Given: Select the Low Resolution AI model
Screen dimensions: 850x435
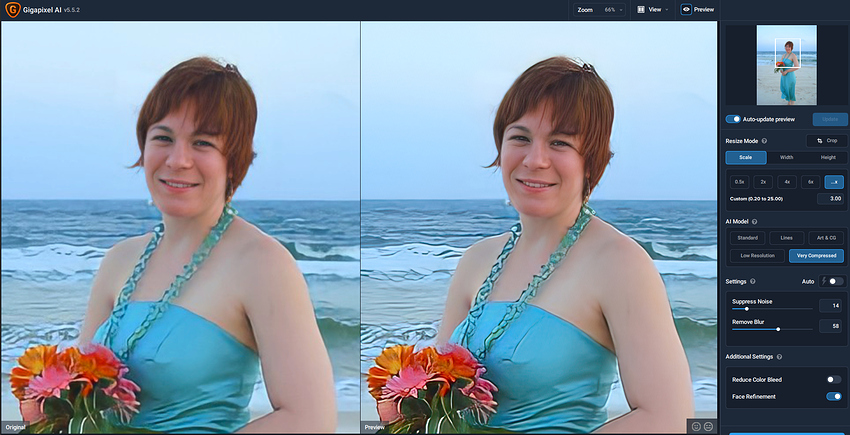Looking at the screenshot, I should 756,255.
